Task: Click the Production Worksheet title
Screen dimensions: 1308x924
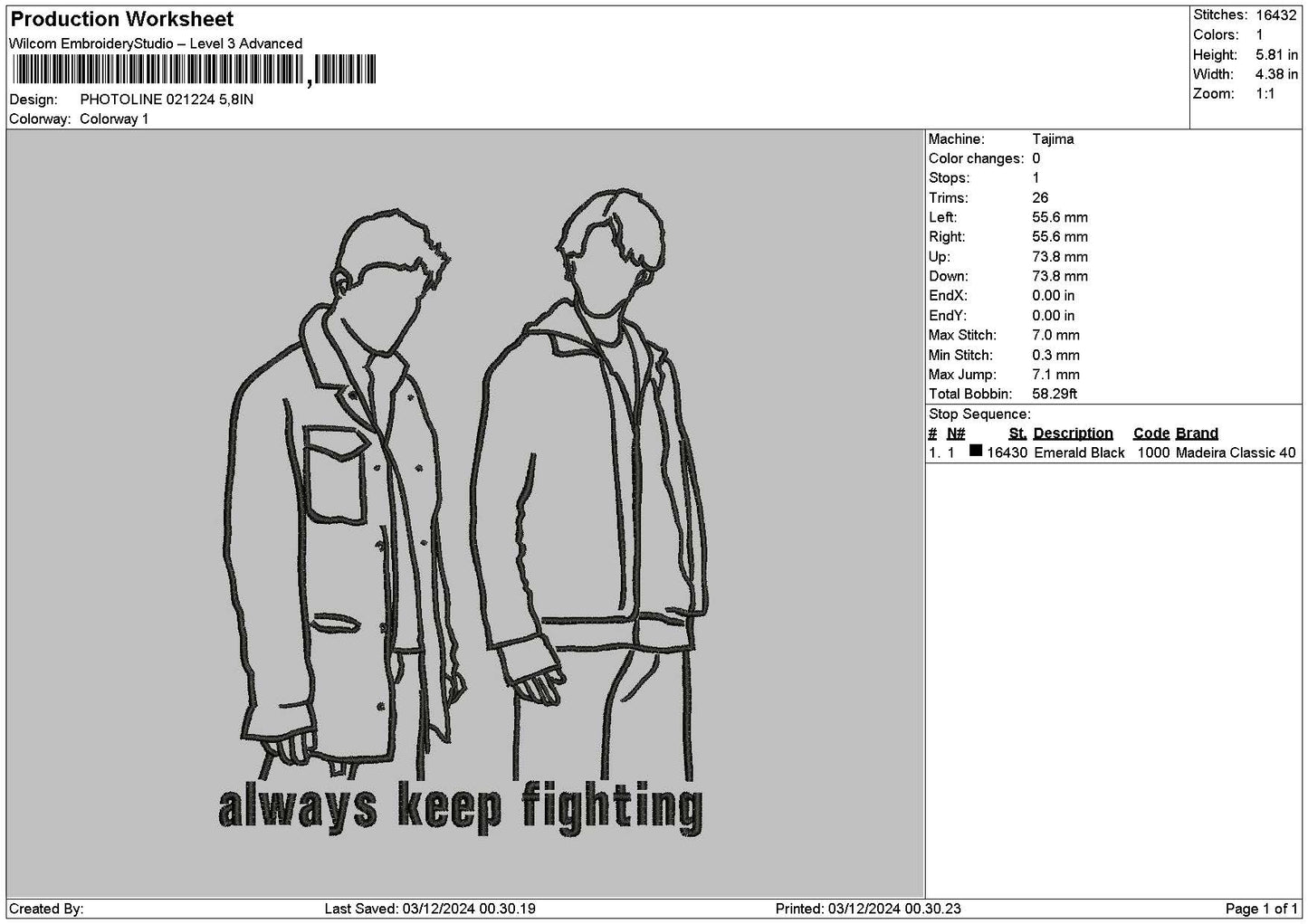Action: click(x=121, y=19)
